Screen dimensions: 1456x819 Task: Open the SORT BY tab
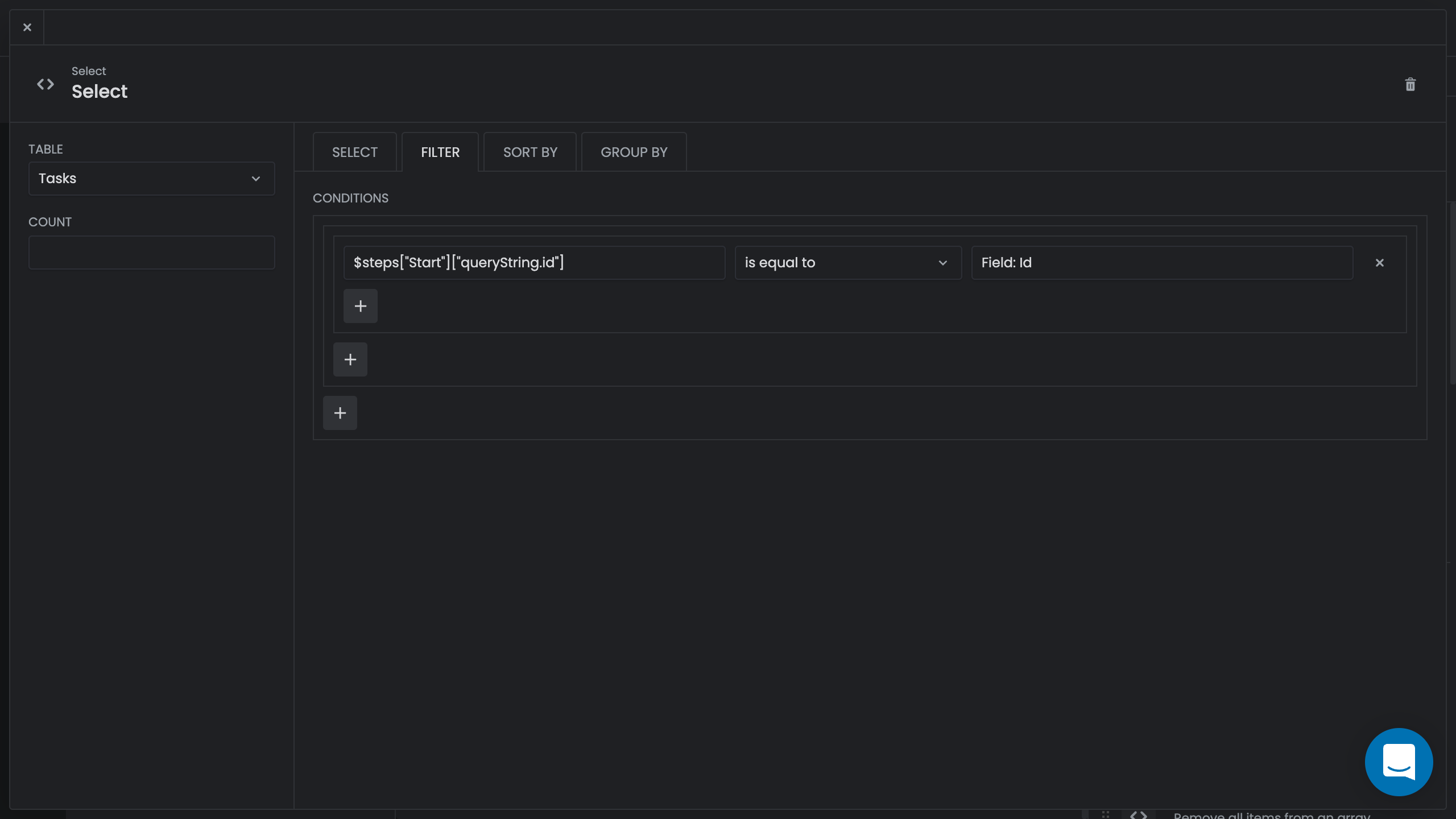(x=530, y=152)
